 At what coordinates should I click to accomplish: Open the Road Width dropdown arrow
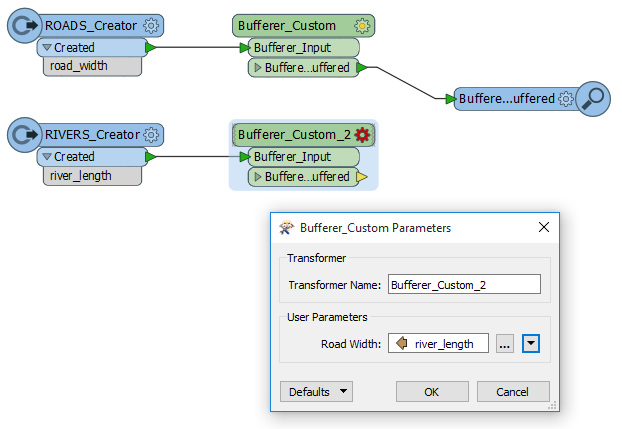point(531,343)
